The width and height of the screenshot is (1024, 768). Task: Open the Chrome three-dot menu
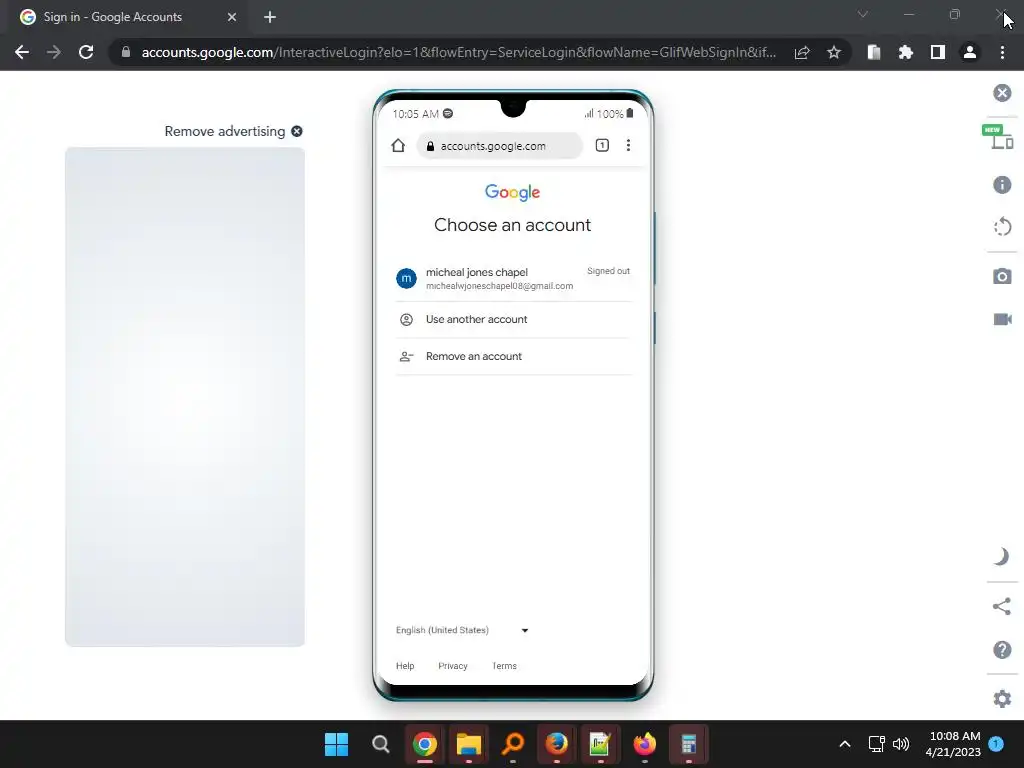click(1002, 52)
